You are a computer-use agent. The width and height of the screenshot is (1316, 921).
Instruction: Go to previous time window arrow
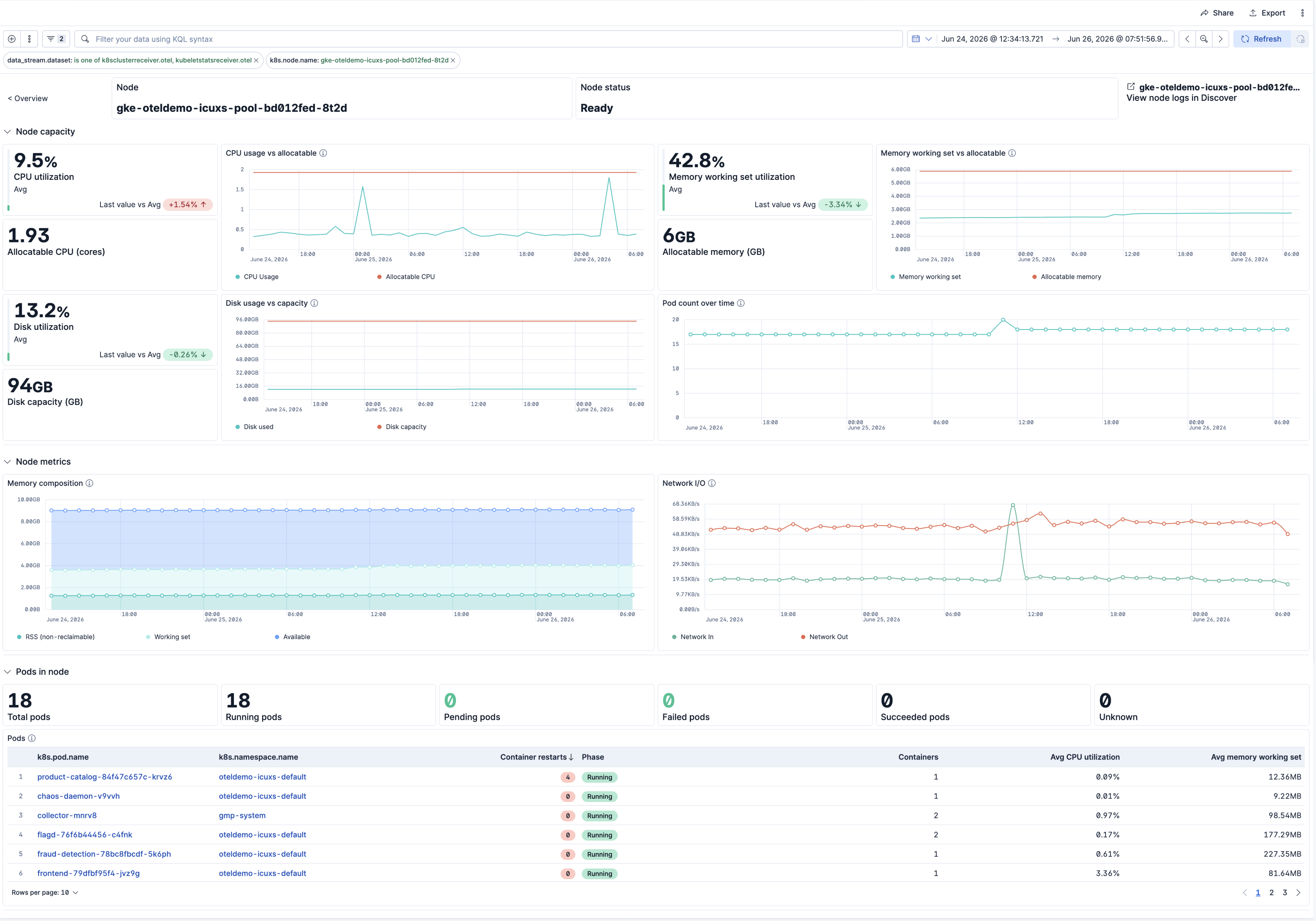point(1187,39)
